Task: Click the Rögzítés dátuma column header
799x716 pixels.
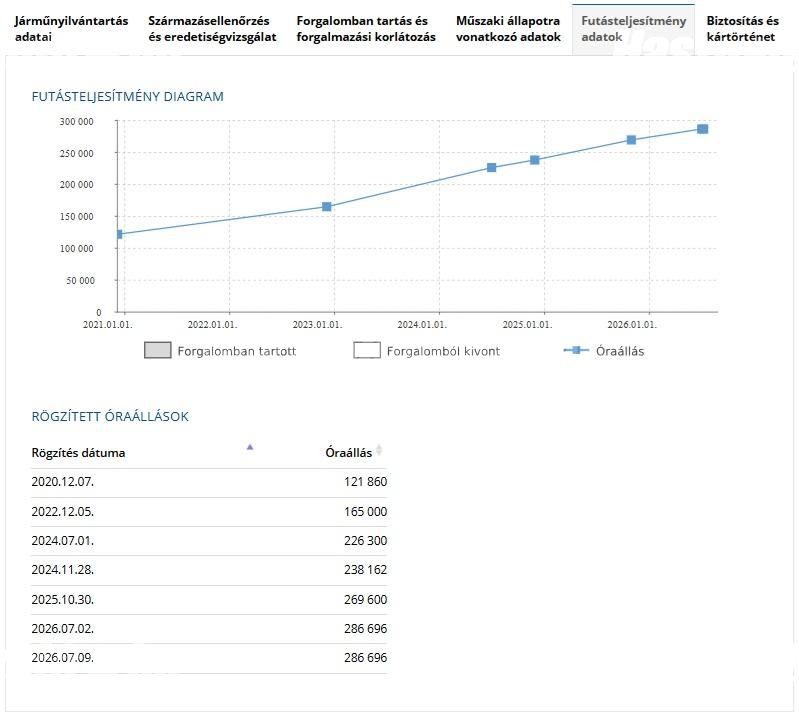Action: [x=78, y=453]
